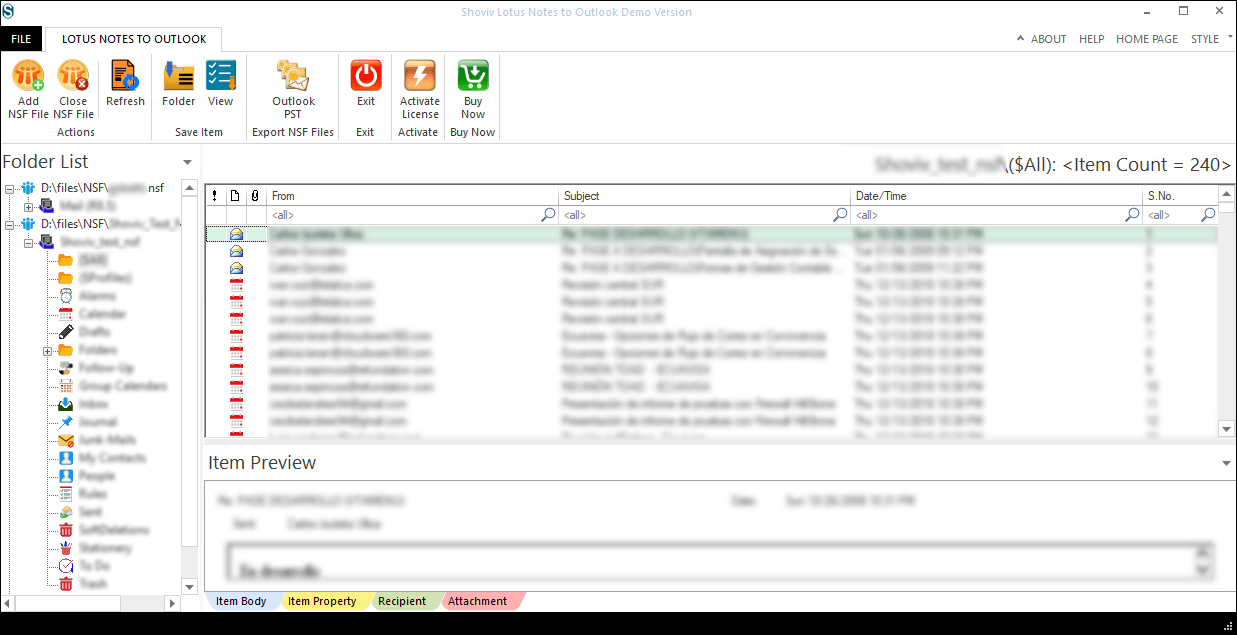This screenshot has height=635, width=1237.
Task: Select the Drafts pencil icon in tree
Action: click(x=65, y=332)
